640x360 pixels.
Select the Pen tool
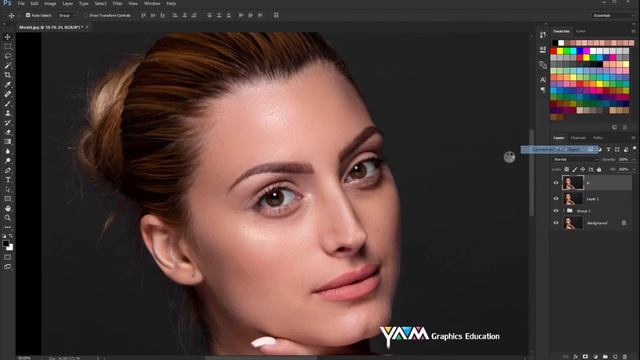pos(8,170)
